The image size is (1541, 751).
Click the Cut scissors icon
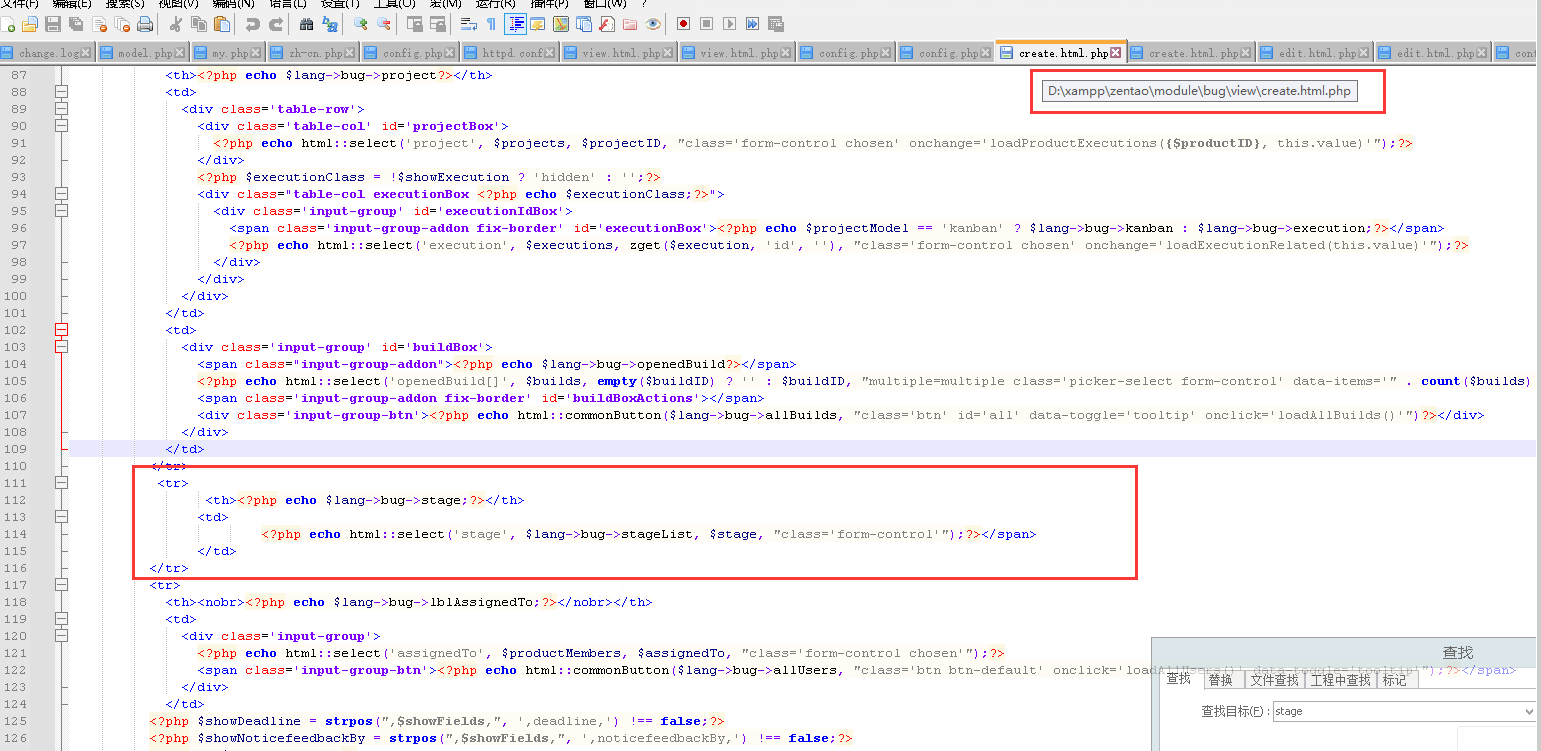(x=176, y=24)
